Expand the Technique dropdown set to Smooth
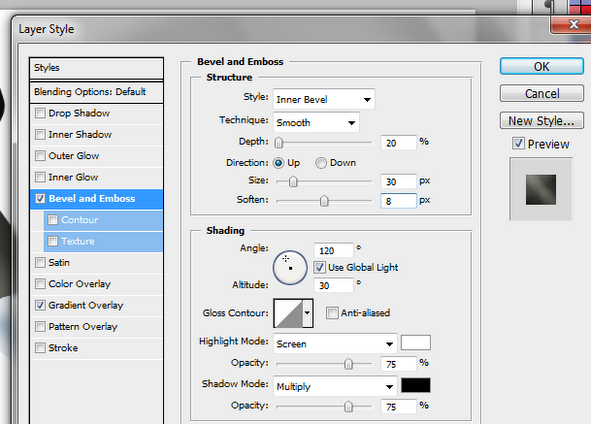Screen dimensions: 591x424 pos(316,122)
